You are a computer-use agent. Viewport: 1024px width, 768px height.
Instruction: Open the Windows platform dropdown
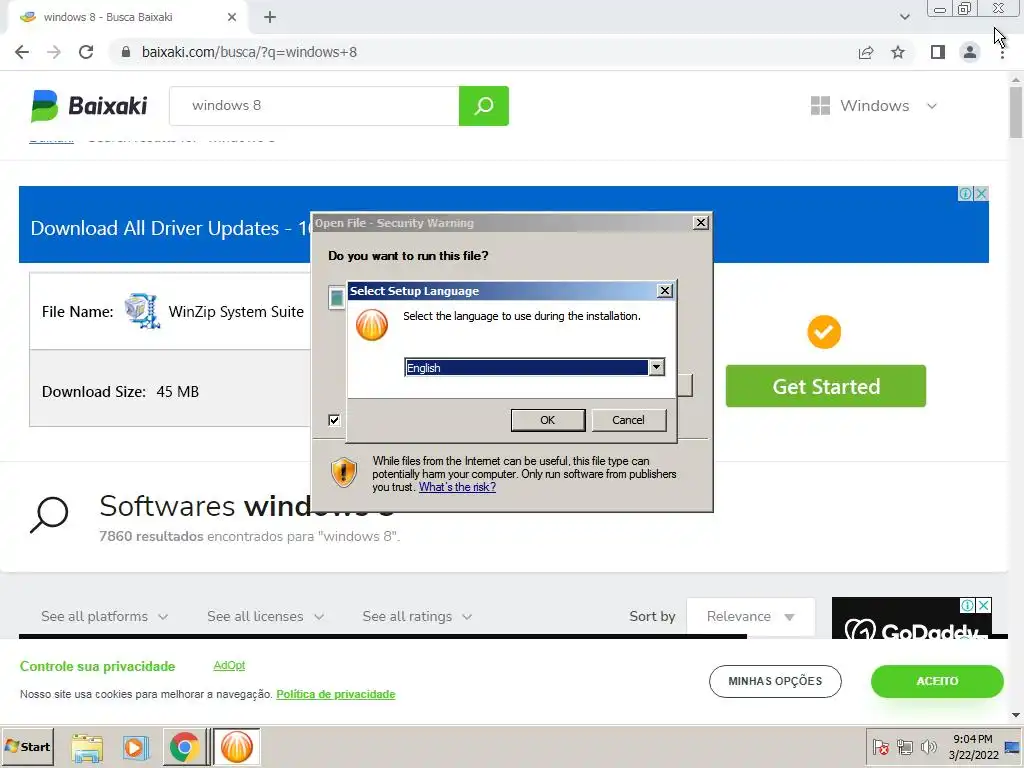[873, 106]
